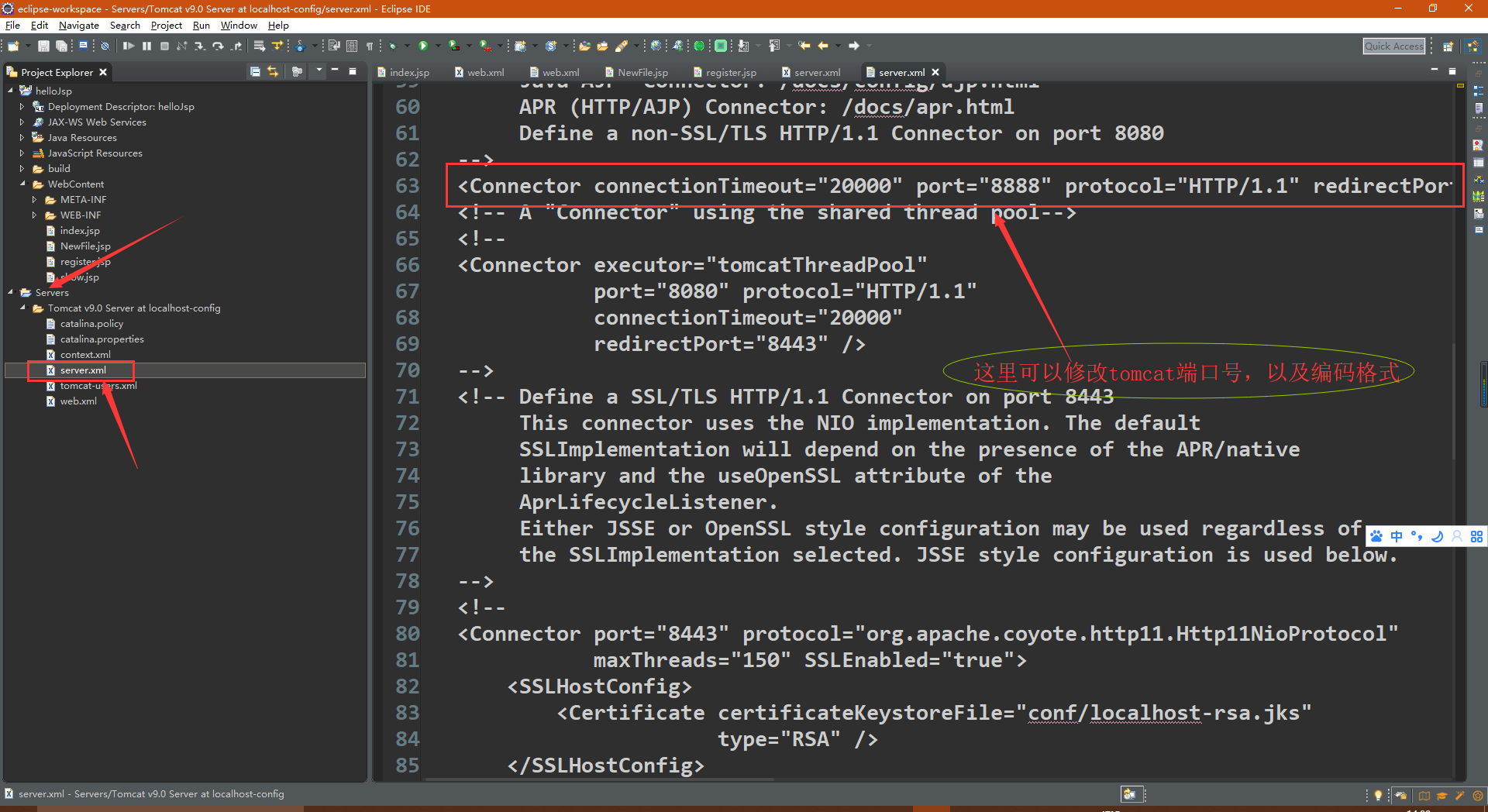This screenshot has width=1488, height=812.
Task: Maximize the editor area
Action: [1452, 71]
